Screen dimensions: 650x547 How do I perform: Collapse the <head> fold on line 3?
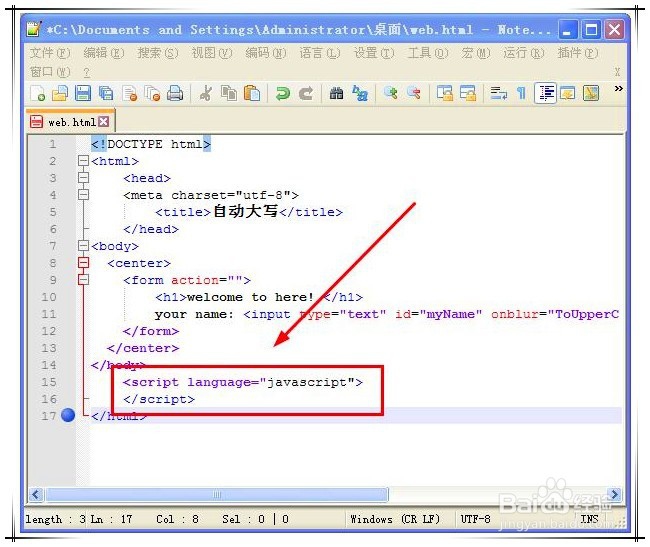(83, 178)
